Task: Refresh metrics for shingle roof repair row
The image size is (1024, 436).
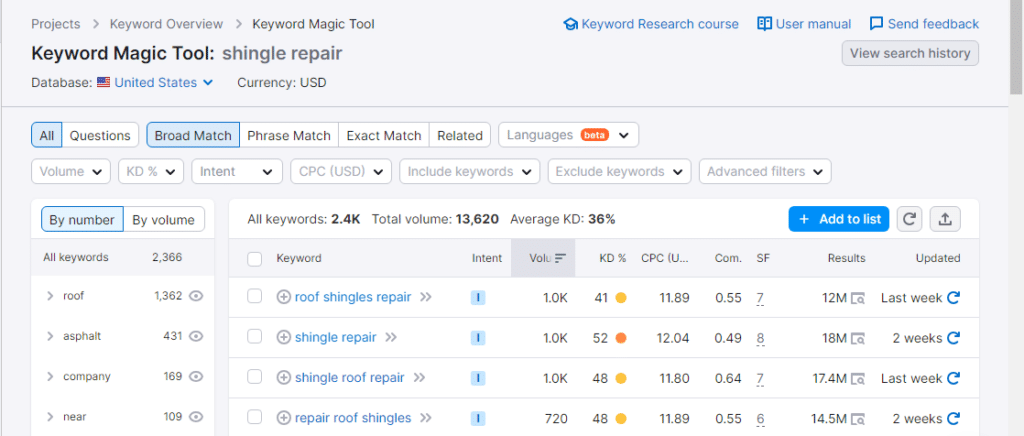Action: [x=953, y=378]
